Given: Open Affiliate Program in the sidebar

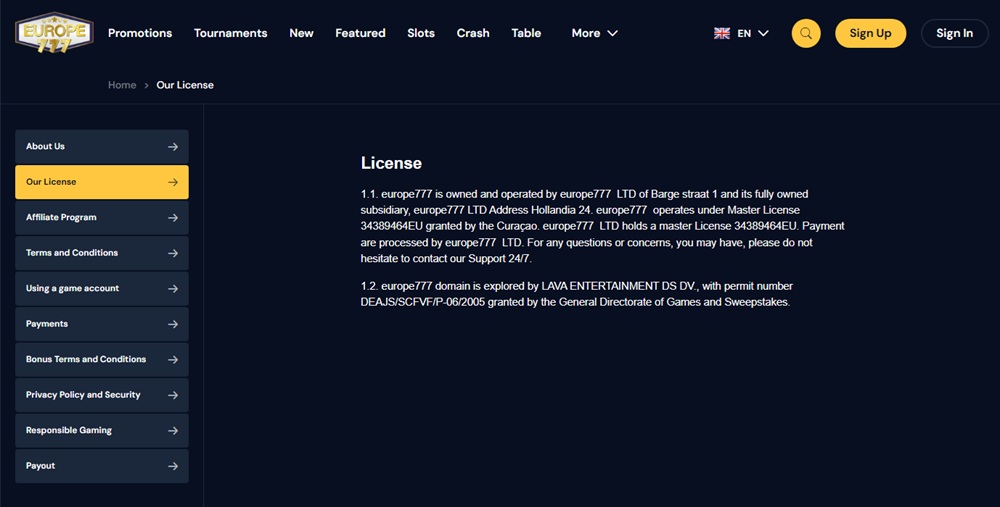Looking at the screenshot, I should (x=102, y=218).
